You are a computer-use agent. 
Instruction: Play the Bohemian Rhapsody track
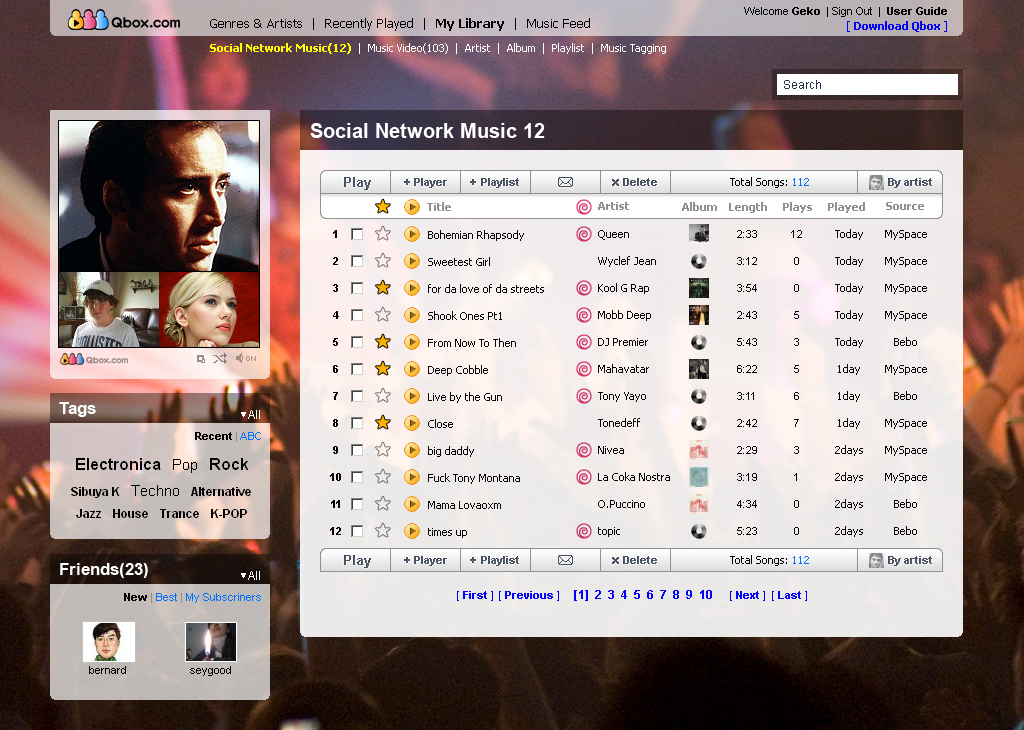[x=411, y=234]
